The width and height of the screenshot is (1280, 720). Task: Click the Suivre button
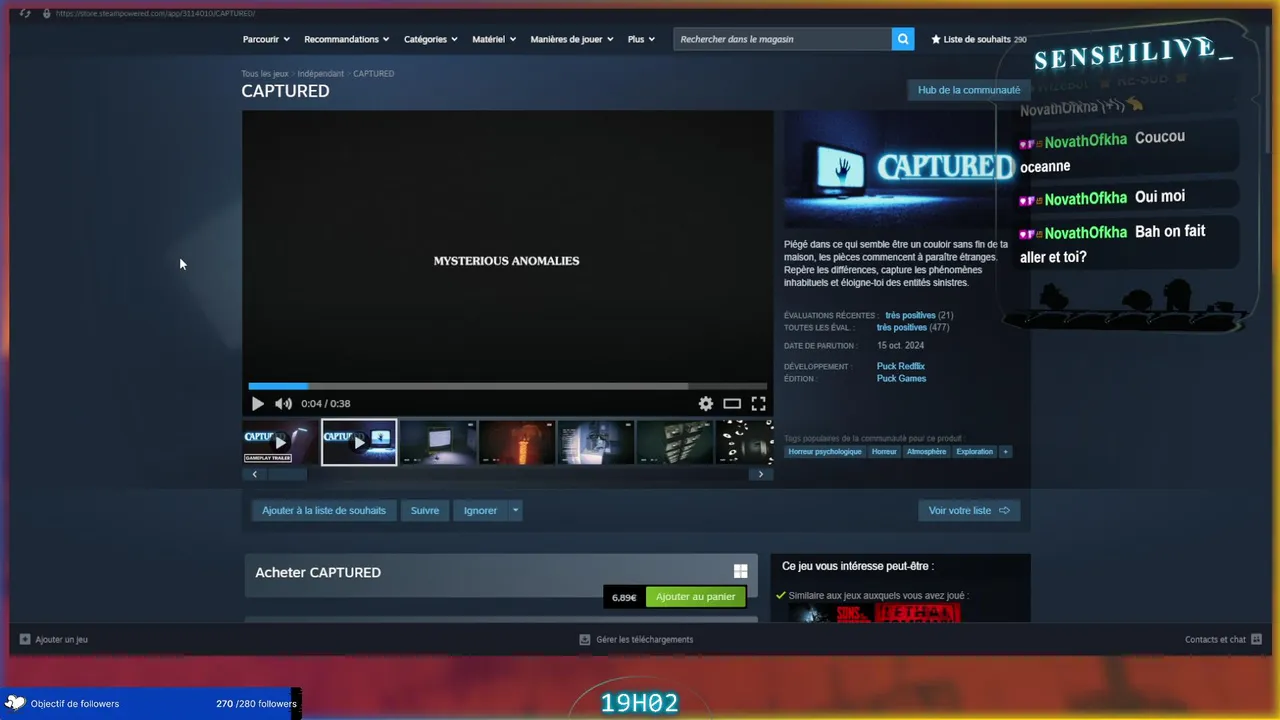tap(425, 510)
